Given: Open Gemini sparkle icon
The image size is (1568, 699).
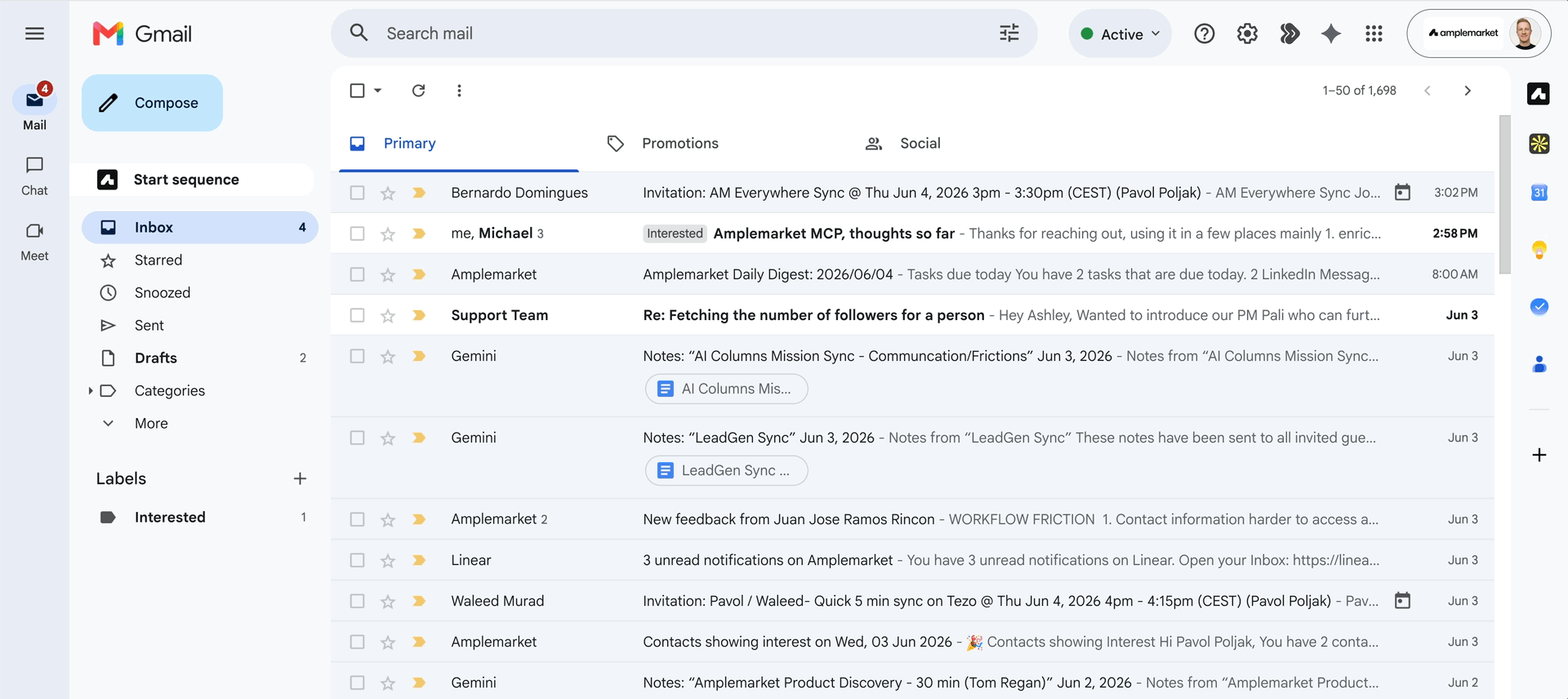Looking at the screenshot, I should [x=1331, y=33].
